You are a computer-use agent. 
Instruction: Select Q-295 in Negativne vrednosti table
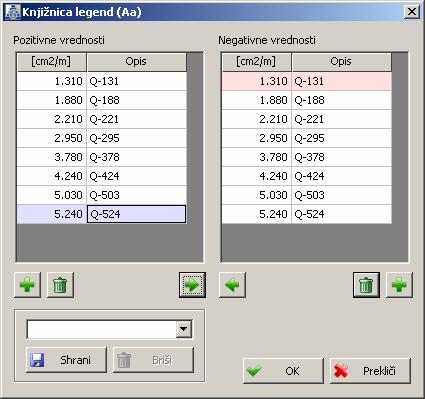pos(342,138)
